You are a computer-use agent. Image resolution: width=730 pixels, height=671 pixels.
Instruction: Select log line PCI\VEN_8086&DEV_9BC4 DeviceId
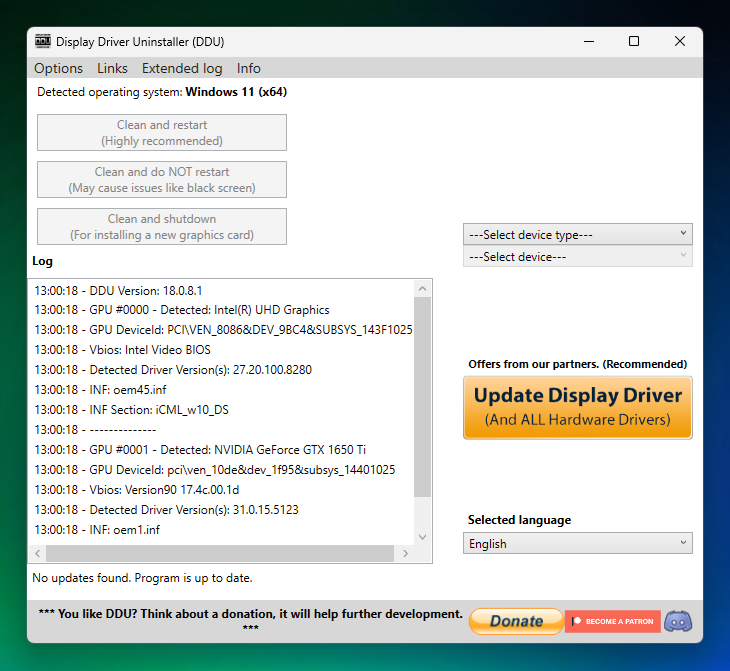coord(223,330)
